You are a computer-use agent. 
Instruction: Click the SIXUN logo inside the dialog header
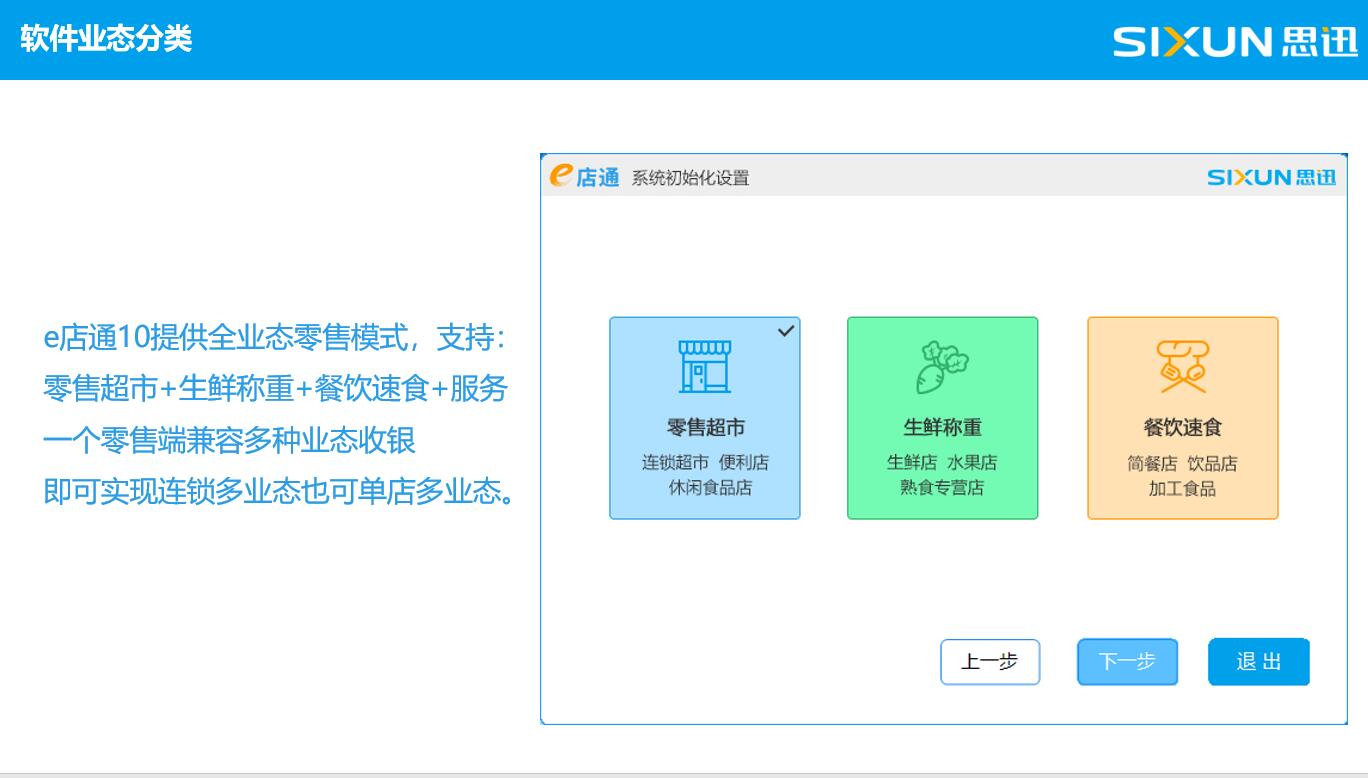click(x=1270, y=178)
